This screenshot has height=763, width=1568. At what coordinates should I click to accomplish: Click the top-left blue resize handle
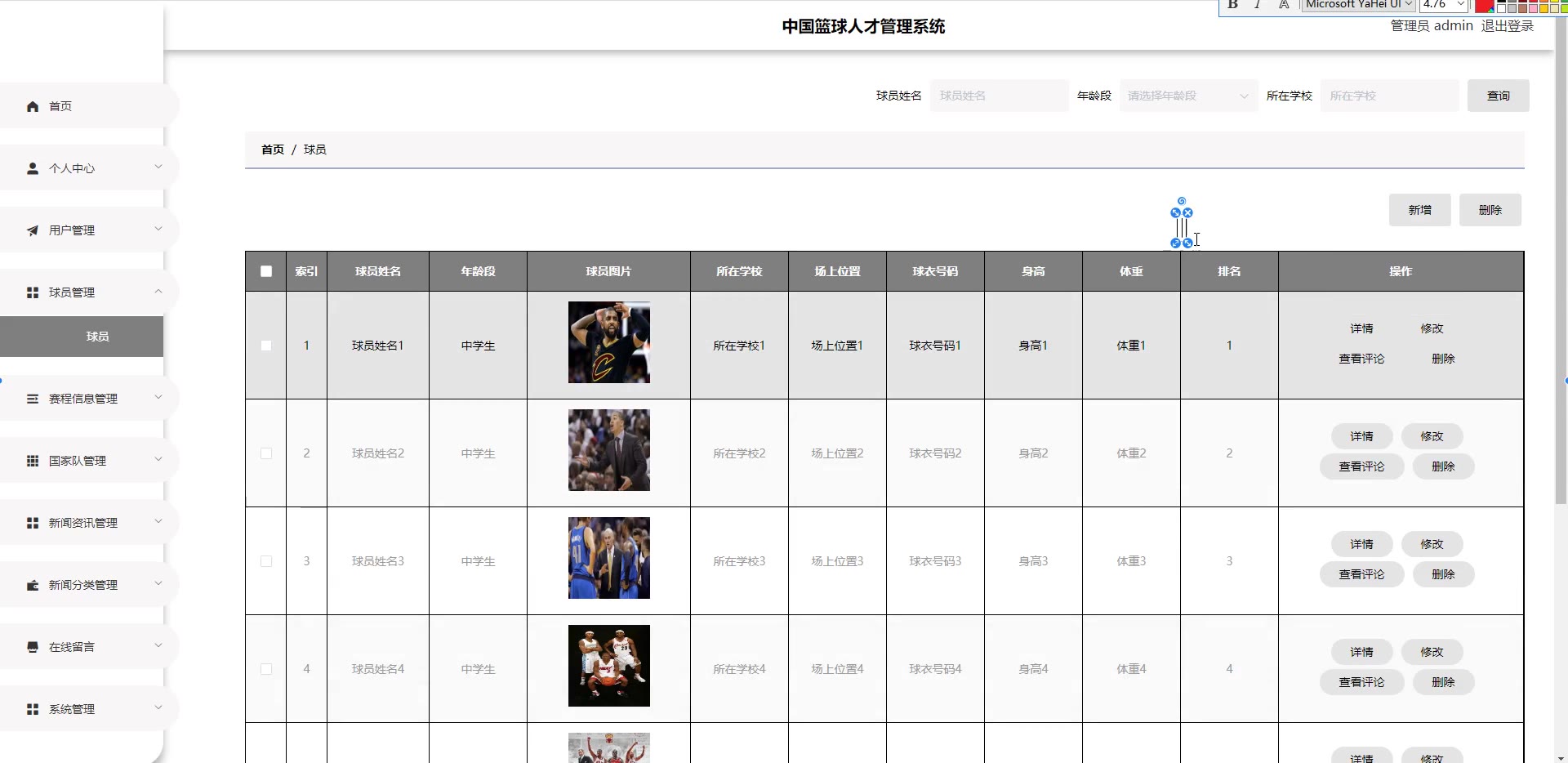(x=1176, y=212)
